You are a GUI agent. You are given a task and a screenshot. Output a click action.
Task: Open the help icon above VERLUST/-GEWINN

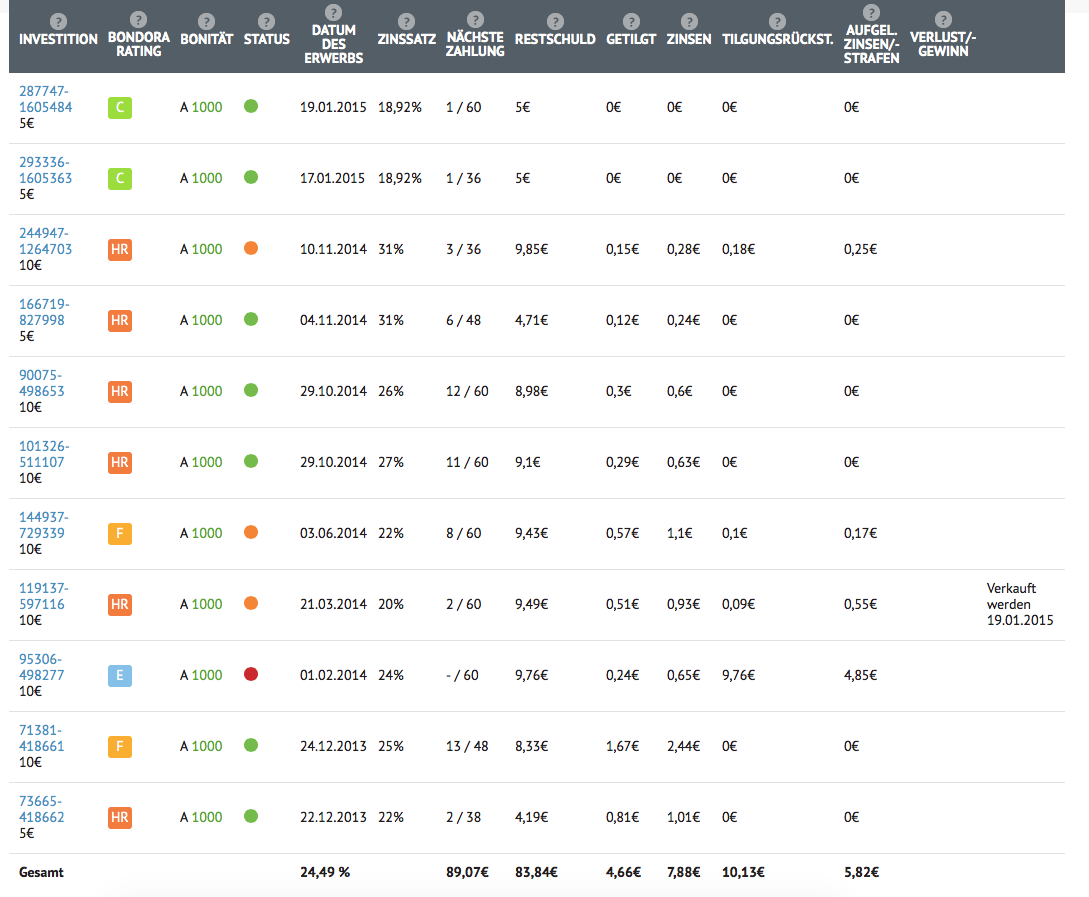pos(942,19)
